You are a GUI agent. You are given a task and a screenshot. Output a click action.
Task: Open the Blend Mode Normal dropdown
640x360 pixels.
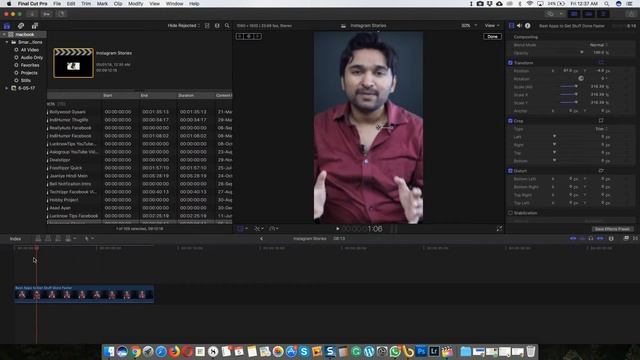tap(599, 45)
